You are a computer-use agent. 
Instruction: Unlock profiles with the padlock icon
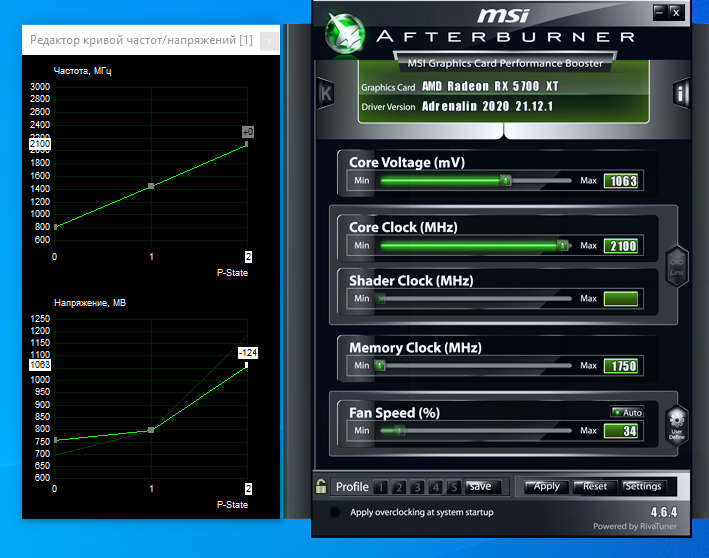[x=321, y=487]
